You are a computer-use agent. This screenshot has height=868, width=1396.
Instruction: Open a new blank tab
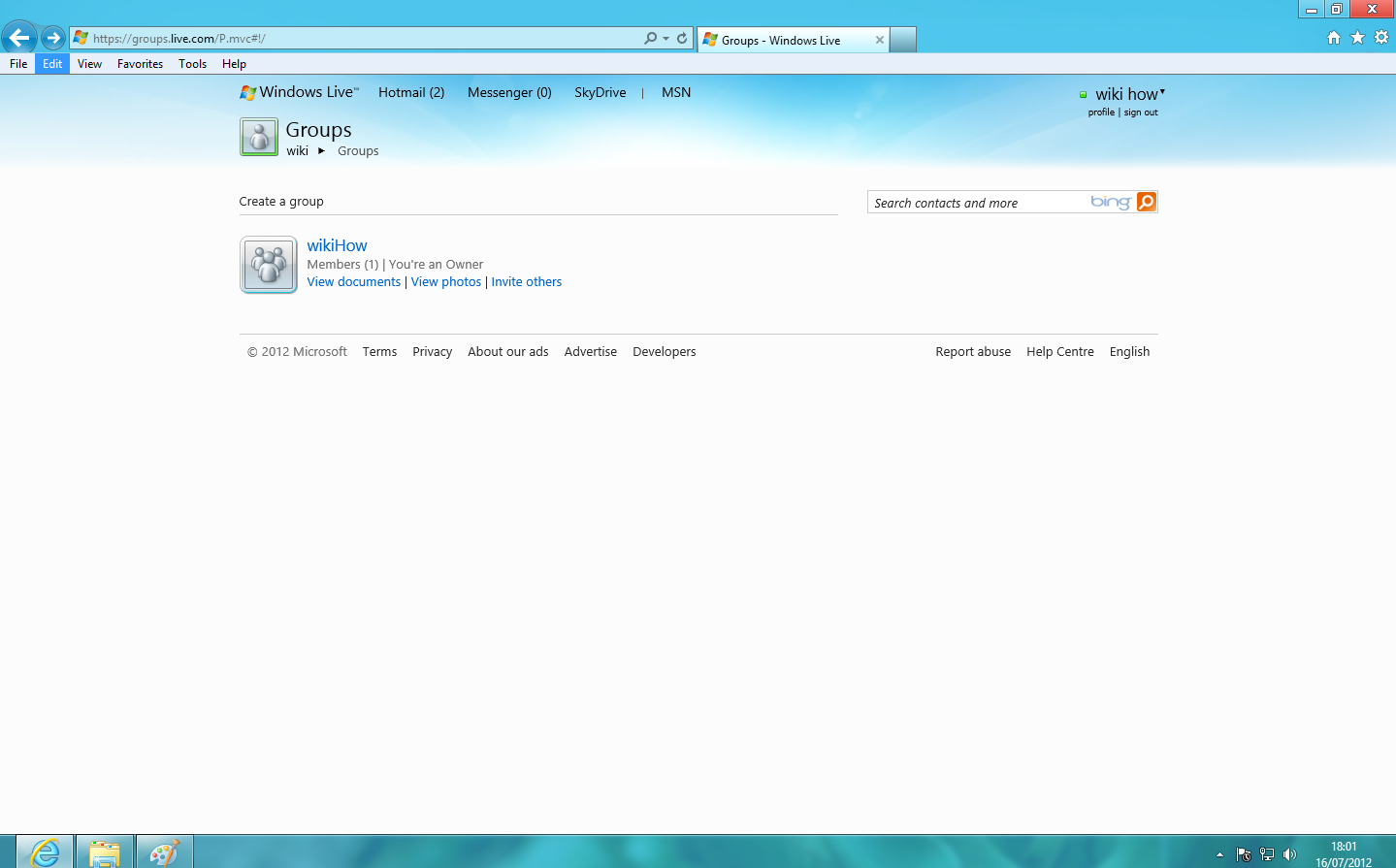click(x=903, y=40)
